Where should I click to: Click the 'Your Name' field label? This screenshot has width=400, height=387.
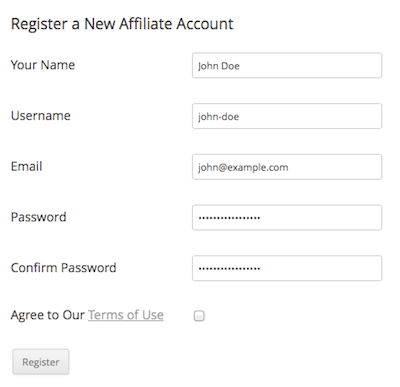click(43, 65)
